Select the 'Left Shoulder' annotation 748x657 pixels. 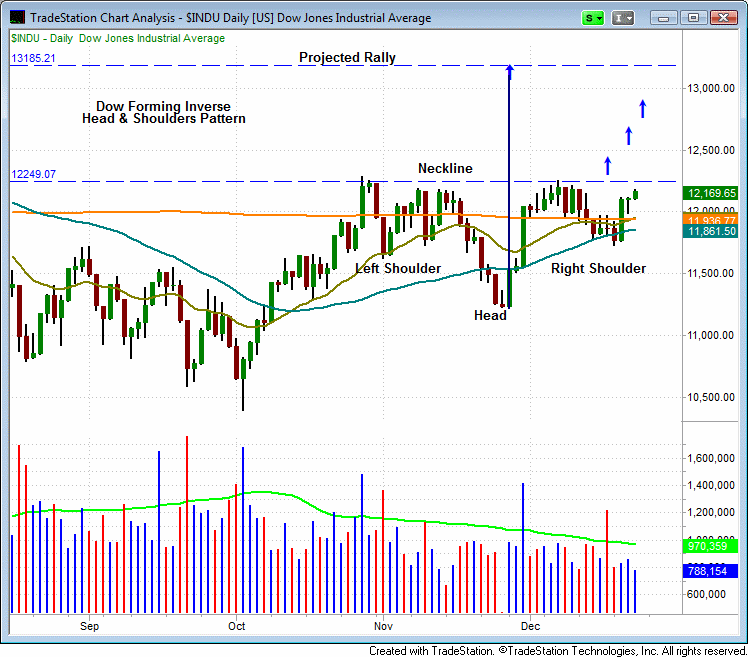coord(398,268)
